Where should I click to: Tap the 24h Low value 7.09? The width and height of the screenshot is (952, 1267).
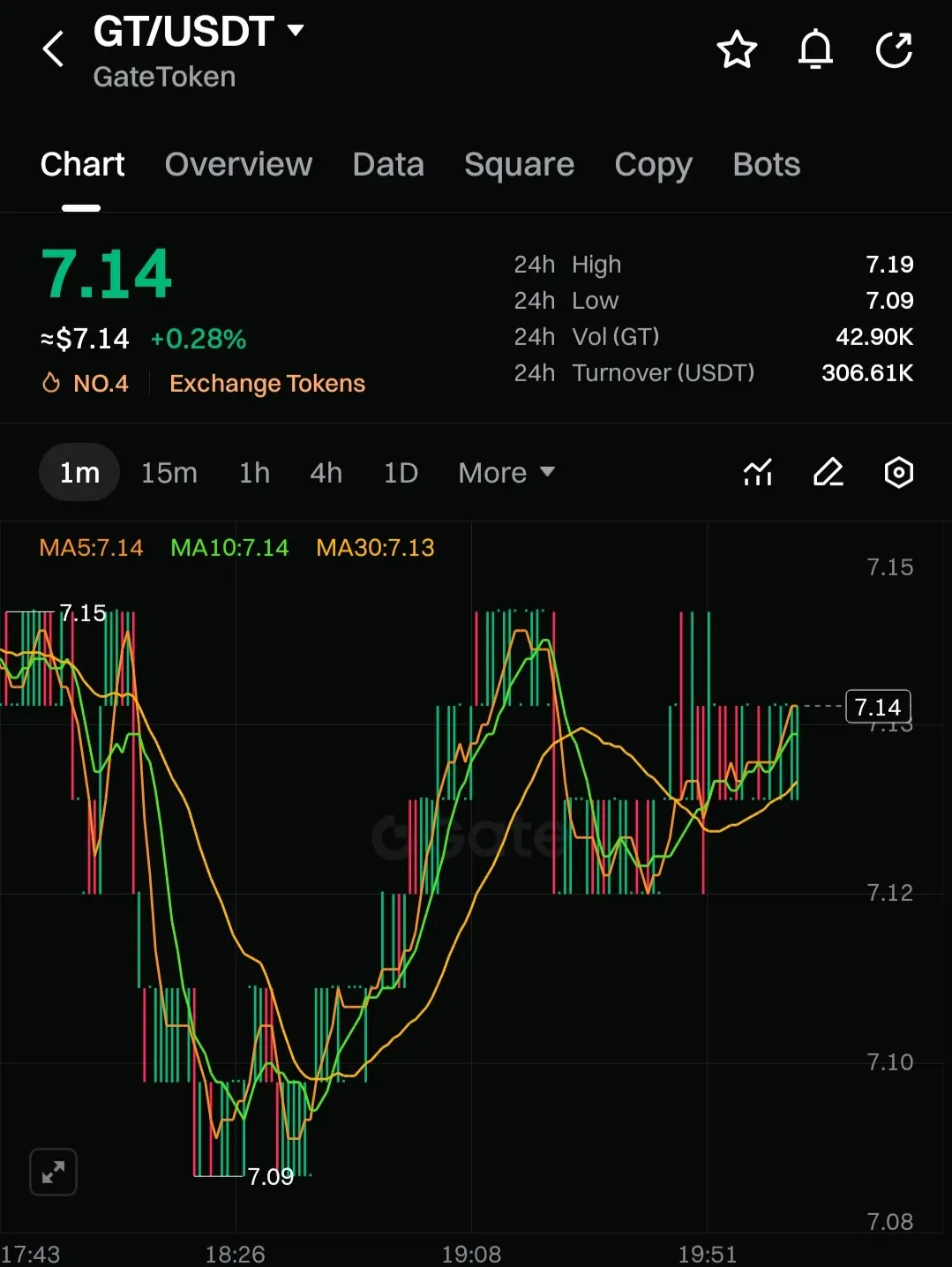[x=889, y=301]
